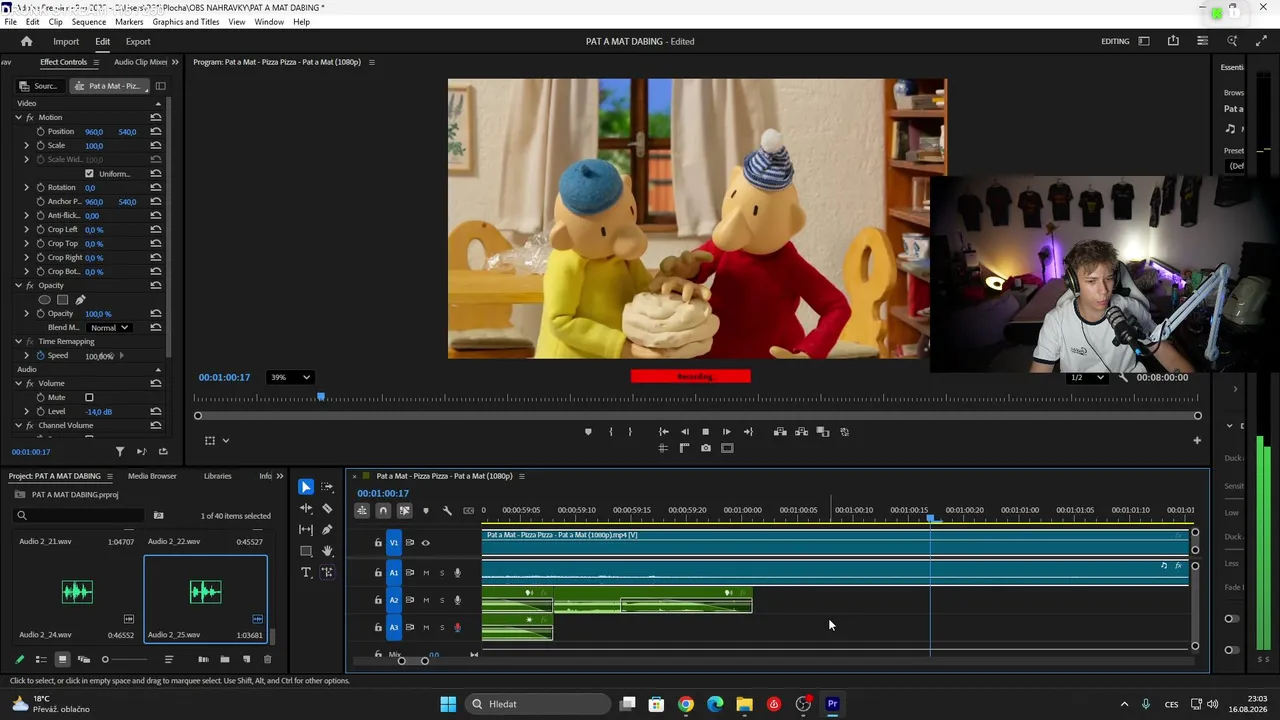1280x720 pixels.
Task: Click the Level value -14,0 dB
Action: (99, 411)
